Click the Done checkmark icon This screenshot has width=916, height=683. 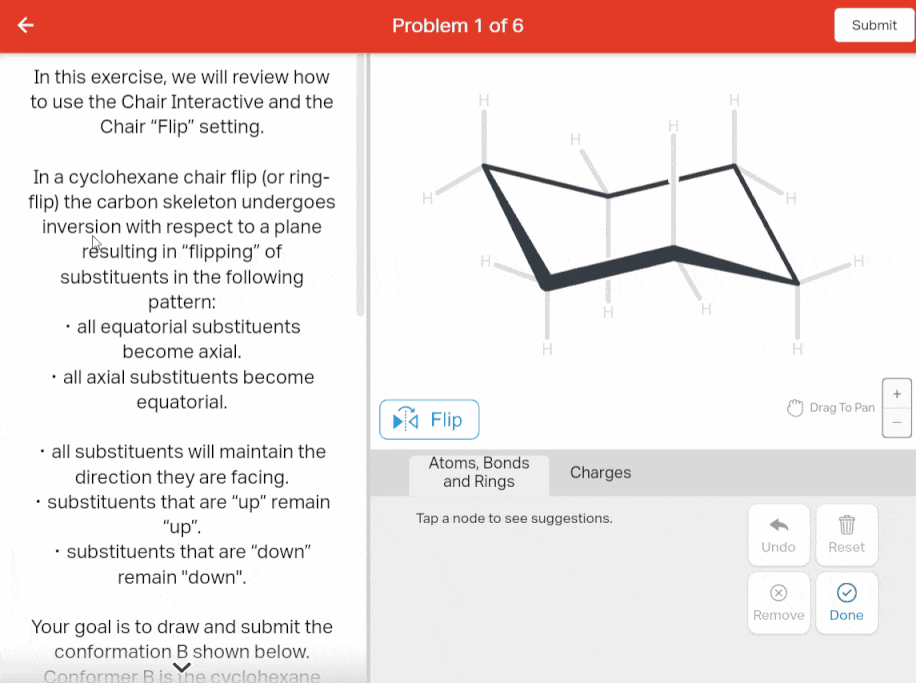(846, 593)
